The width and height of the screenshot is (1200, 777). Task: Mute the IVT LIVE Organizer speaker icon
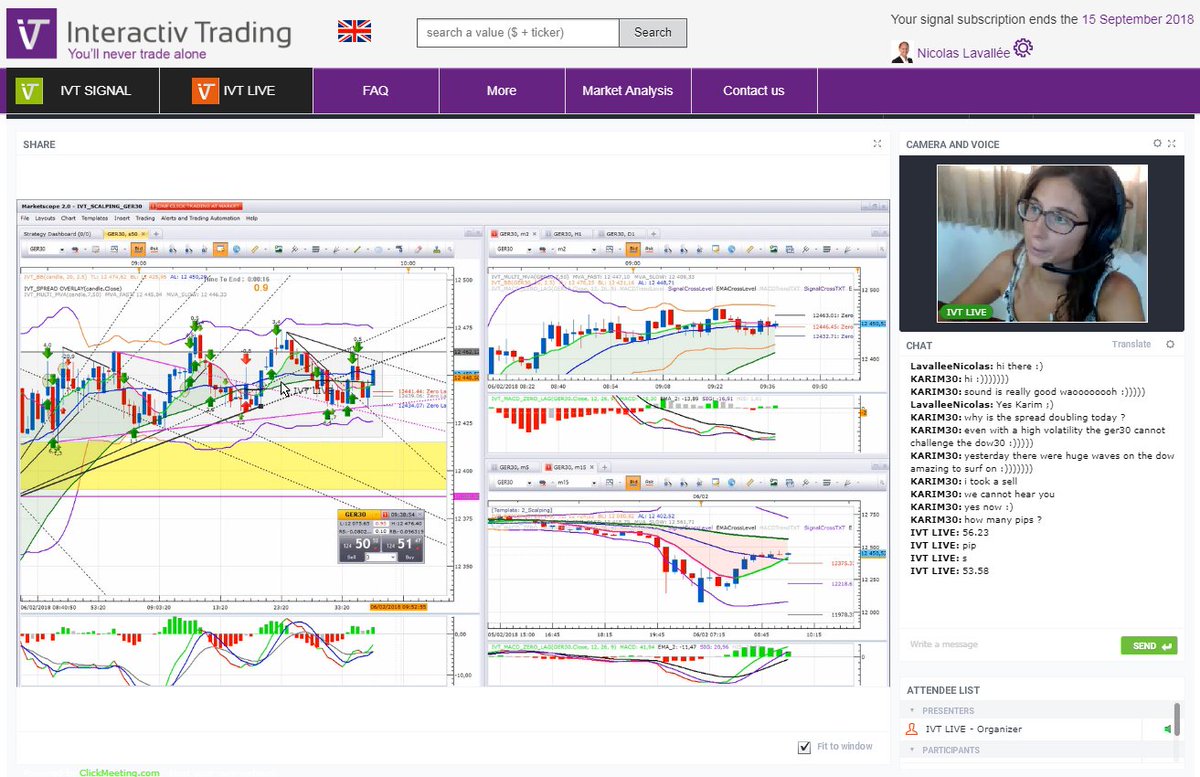pos(1166,730)
